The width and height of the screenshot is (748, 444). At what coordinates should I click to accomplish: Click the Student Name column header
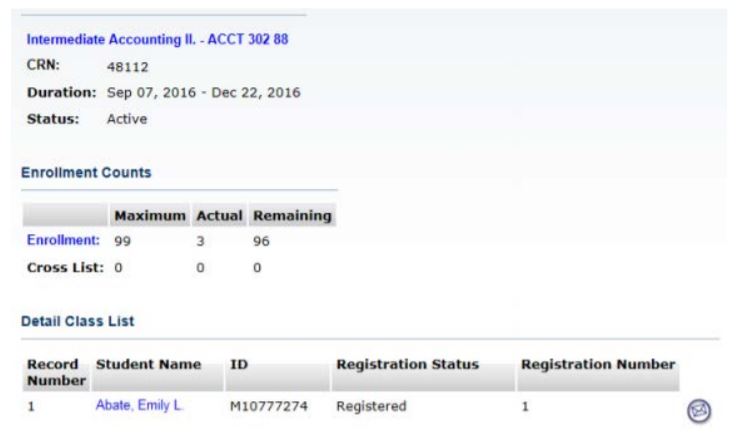(x=149, y=363)
